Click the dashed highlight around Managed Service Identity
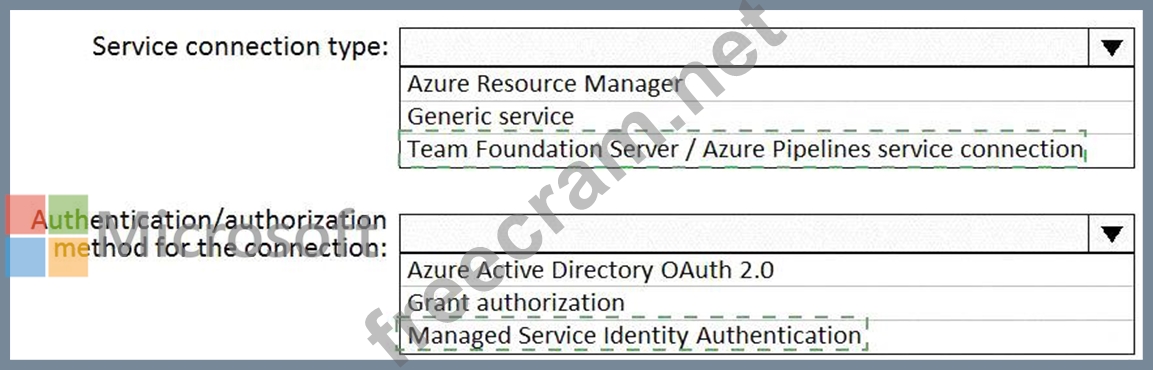1153x370 pixels. click(x=632, y=335)
